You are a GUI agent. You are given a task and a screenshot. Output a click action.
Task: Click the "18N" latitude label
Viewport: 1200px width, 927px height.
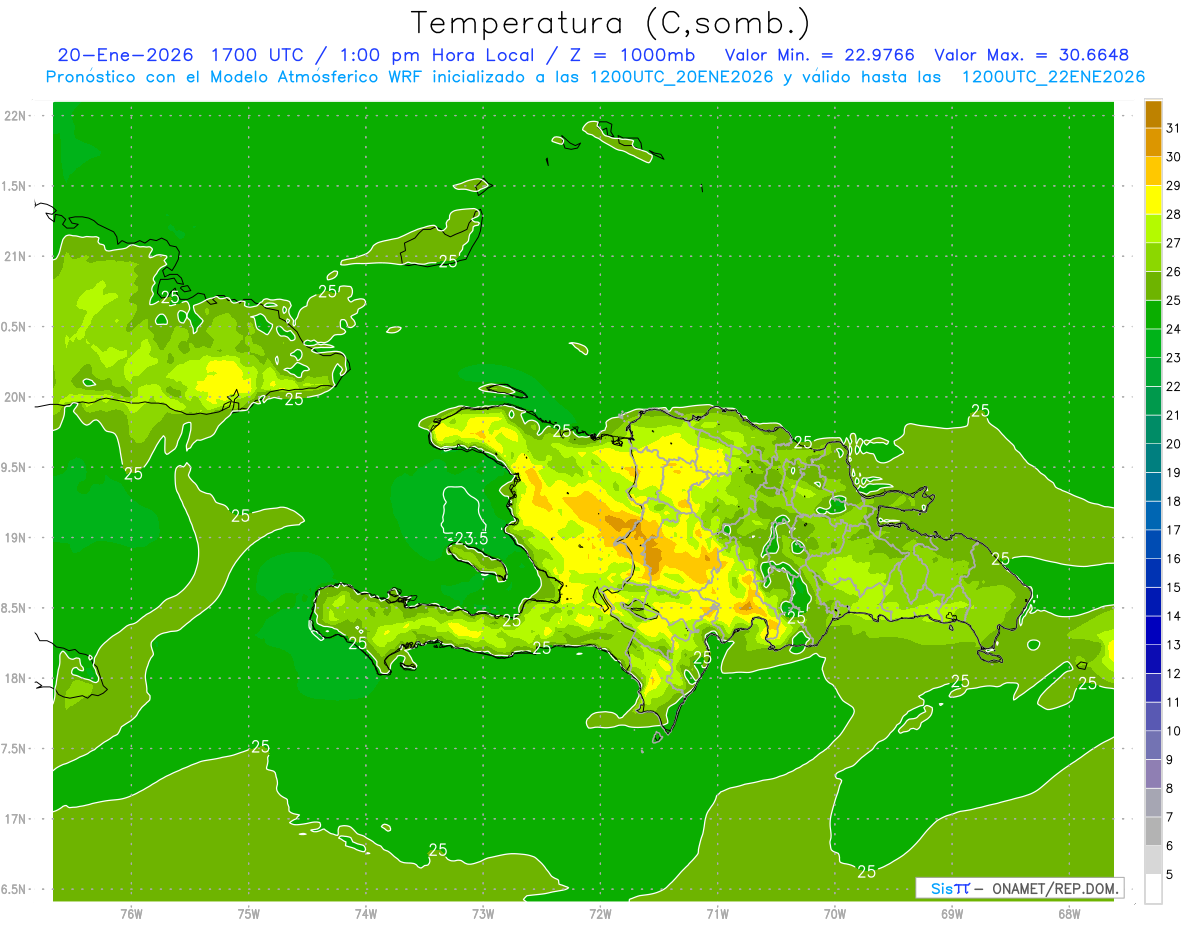pos(16,679)
